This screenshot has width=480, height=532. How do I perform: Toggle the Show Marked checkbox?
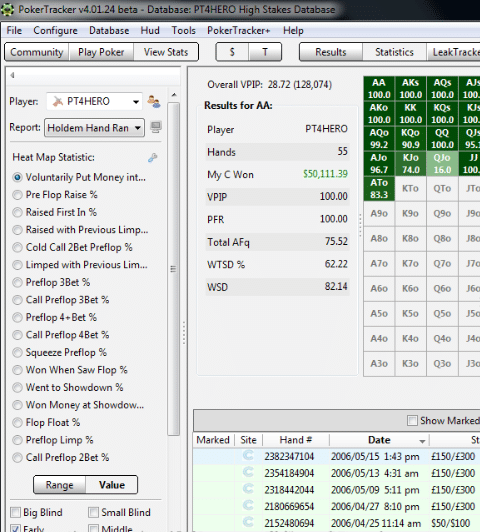(x=412, y=421)
